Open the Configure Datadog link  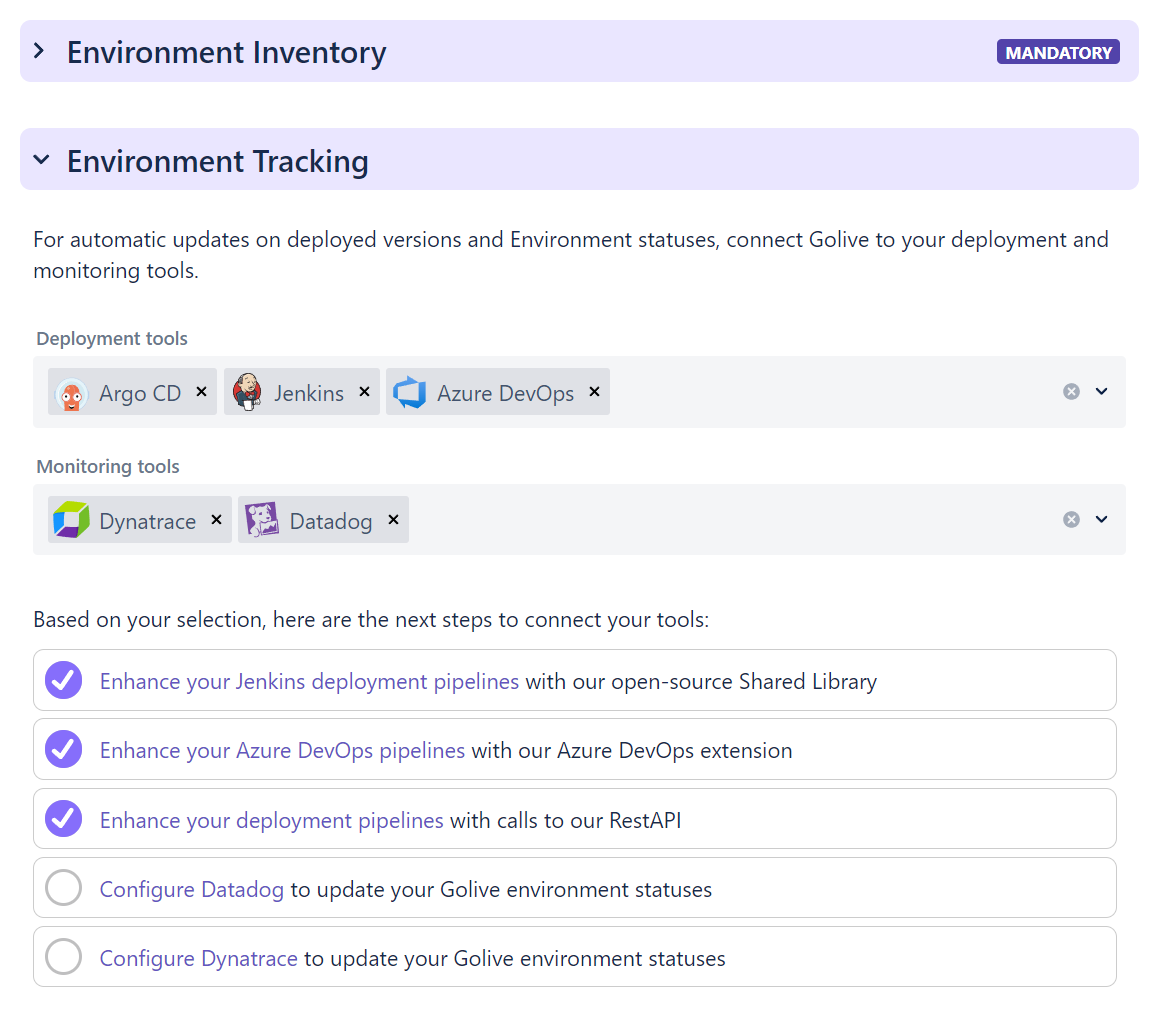point(192,889)
